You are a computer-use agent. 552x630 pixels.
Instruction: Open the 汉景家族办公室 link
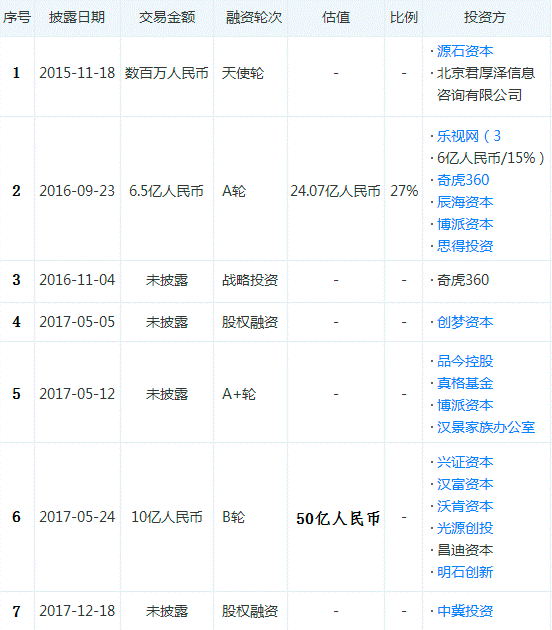(x=486, y=428)
